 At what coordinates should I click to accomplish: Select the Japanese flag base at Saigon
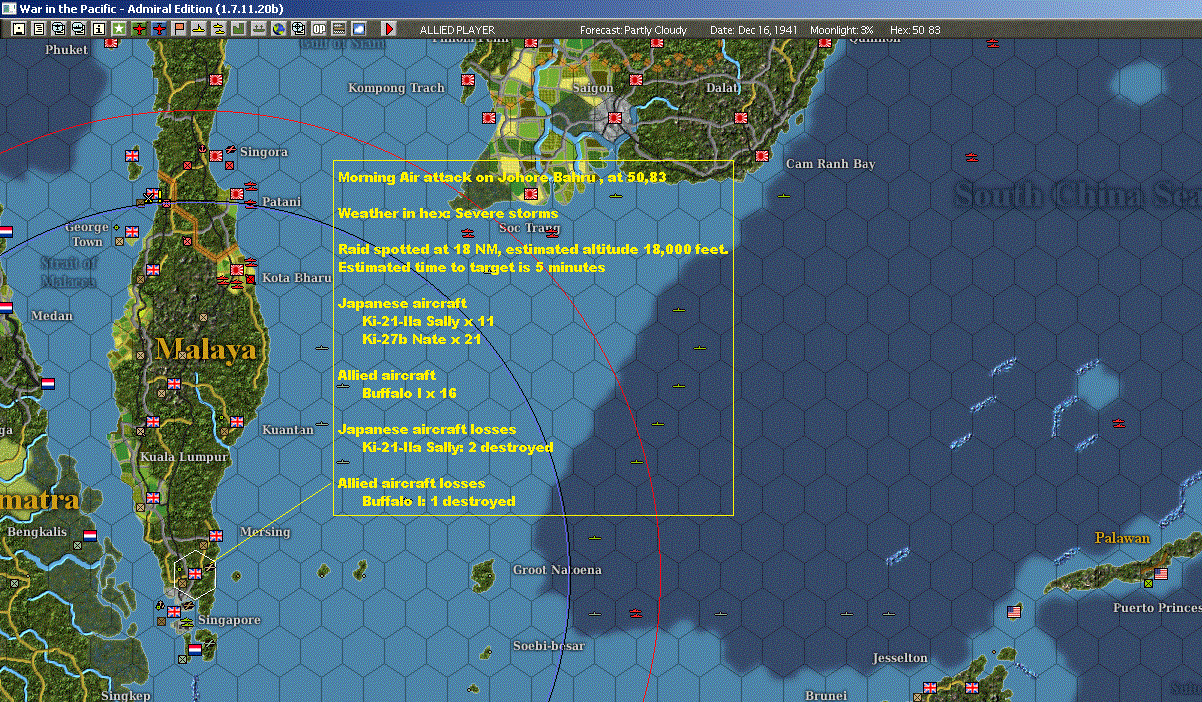click(x=616, y=119)
